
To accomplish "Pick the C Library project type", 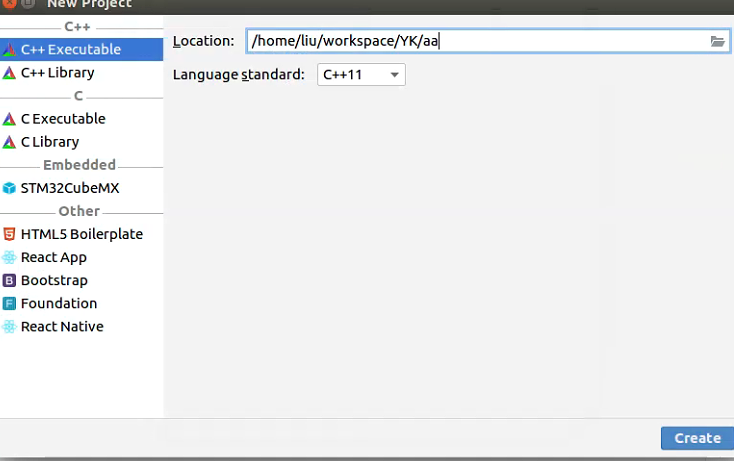I will tap(82, 142).
